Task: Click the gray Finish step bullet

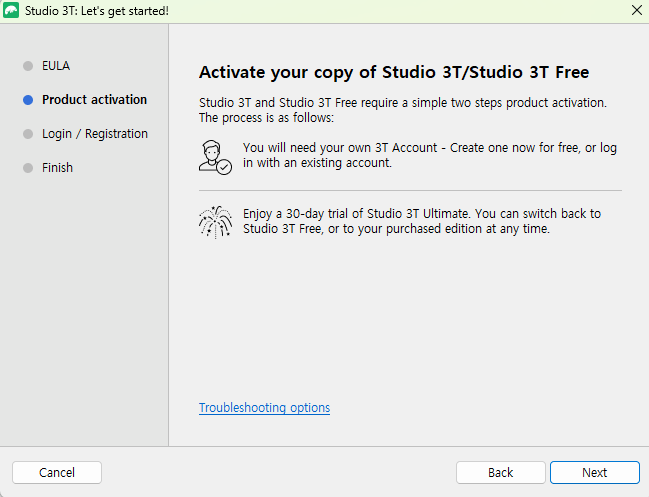Action: point(28,168)
